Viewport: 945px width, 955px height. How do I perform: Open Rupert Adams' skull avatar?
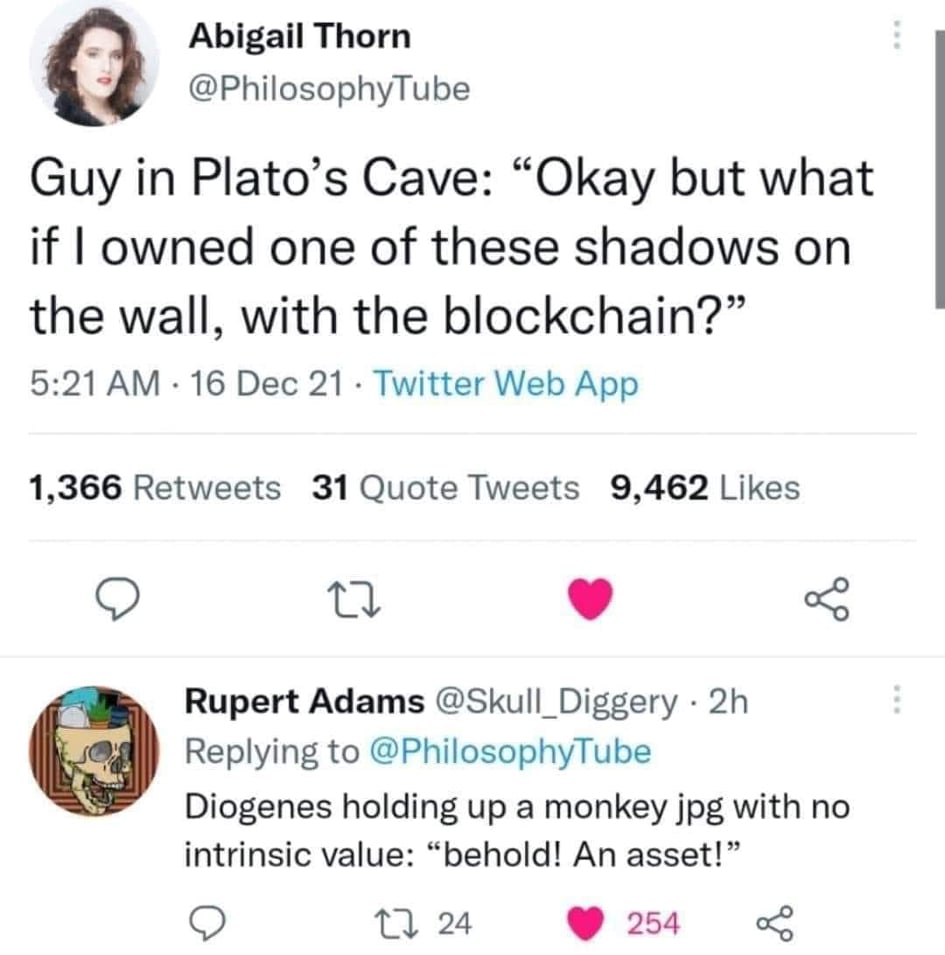(x=94, y=750)
